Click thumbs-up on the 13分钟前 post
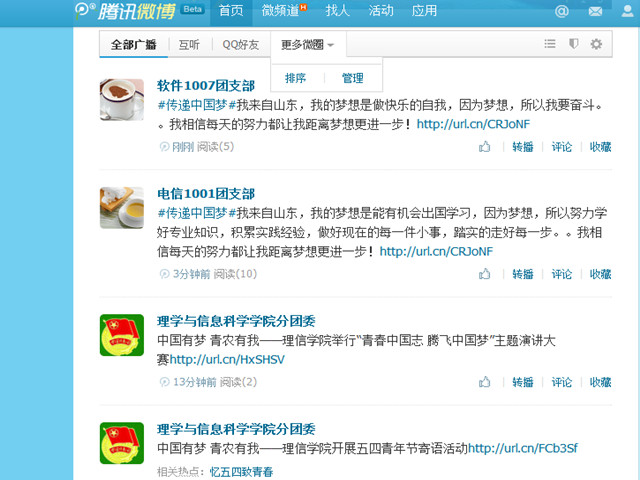640x480 pixels. (484, 382)
